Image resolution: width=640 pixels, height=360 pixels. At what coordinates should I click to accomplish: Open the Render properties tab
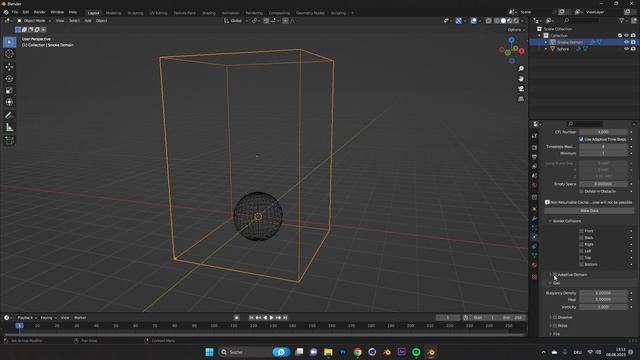534,147
